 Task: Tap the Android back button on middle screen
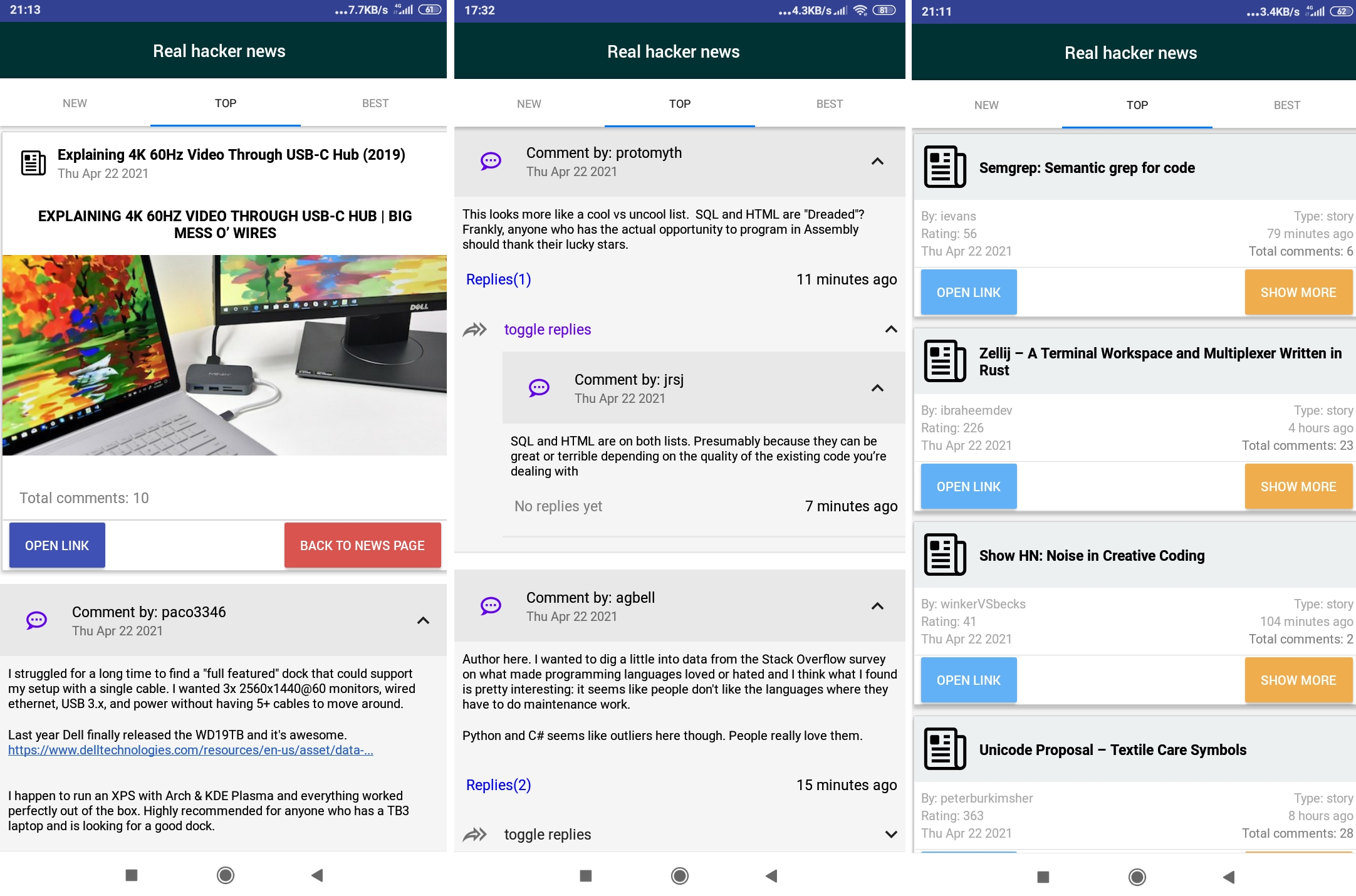click(x=771, y=875)
